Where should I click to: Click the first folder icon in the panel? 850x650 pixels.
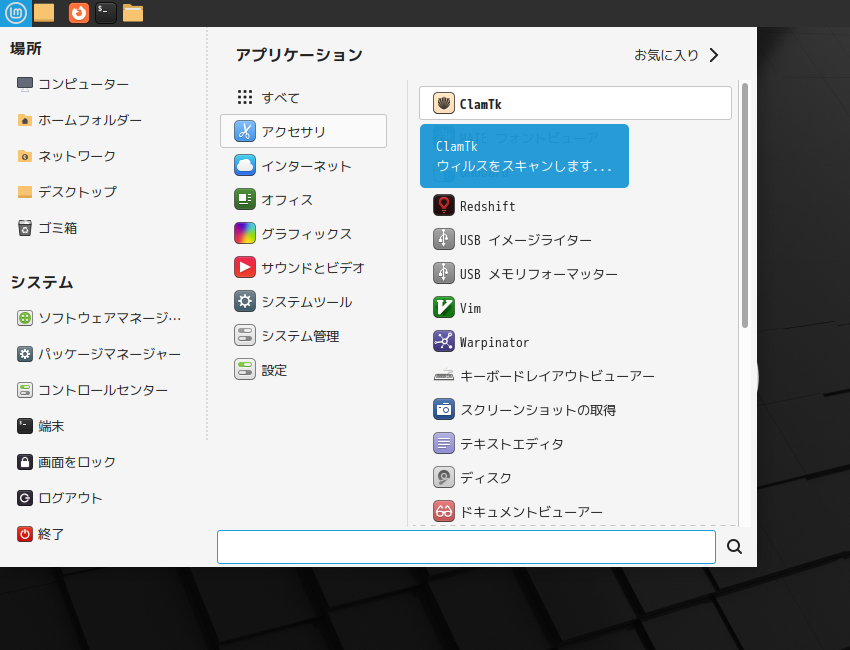(x=44, y=12)
